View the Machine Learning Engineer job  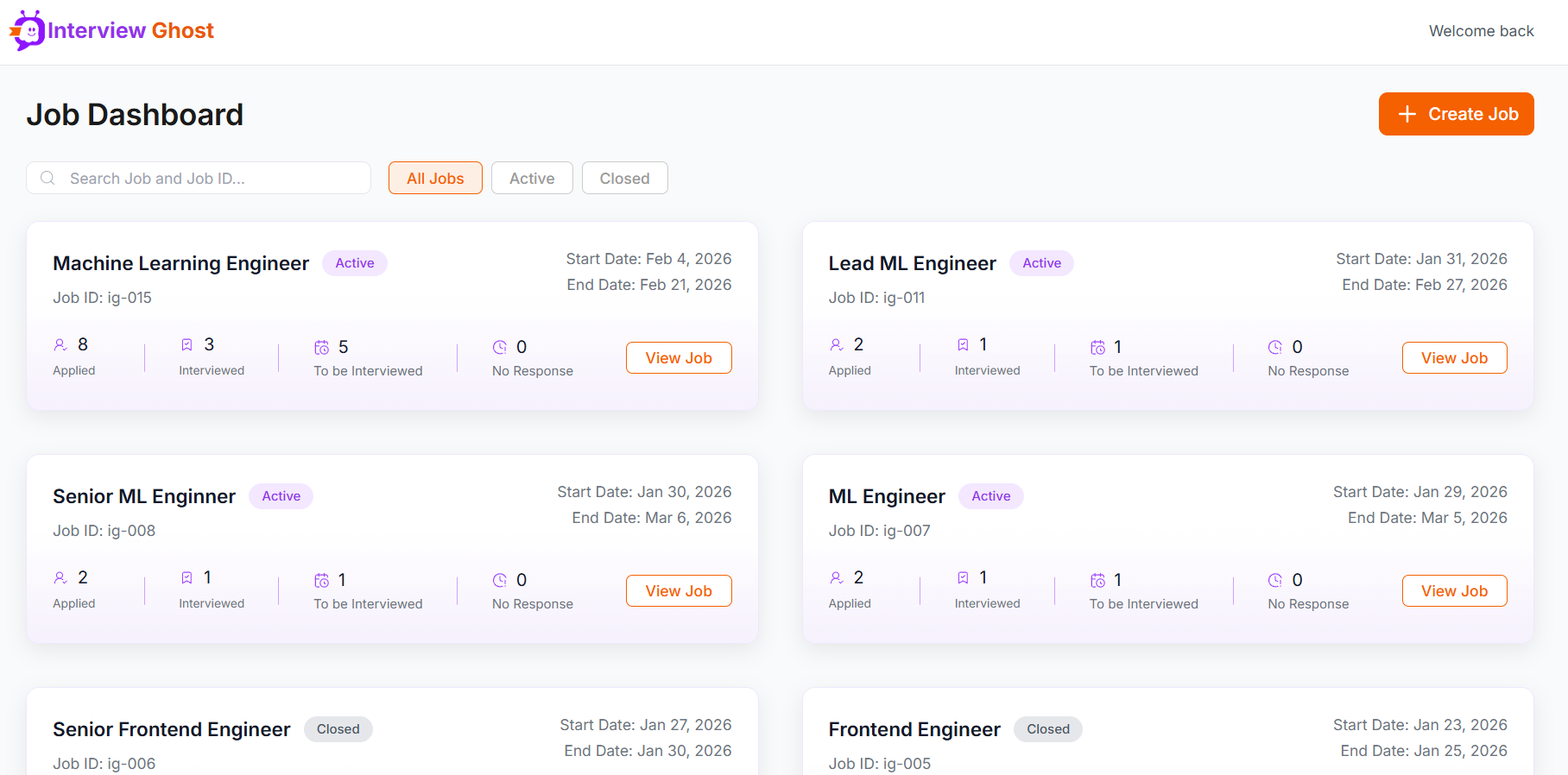tap(679, 357)
